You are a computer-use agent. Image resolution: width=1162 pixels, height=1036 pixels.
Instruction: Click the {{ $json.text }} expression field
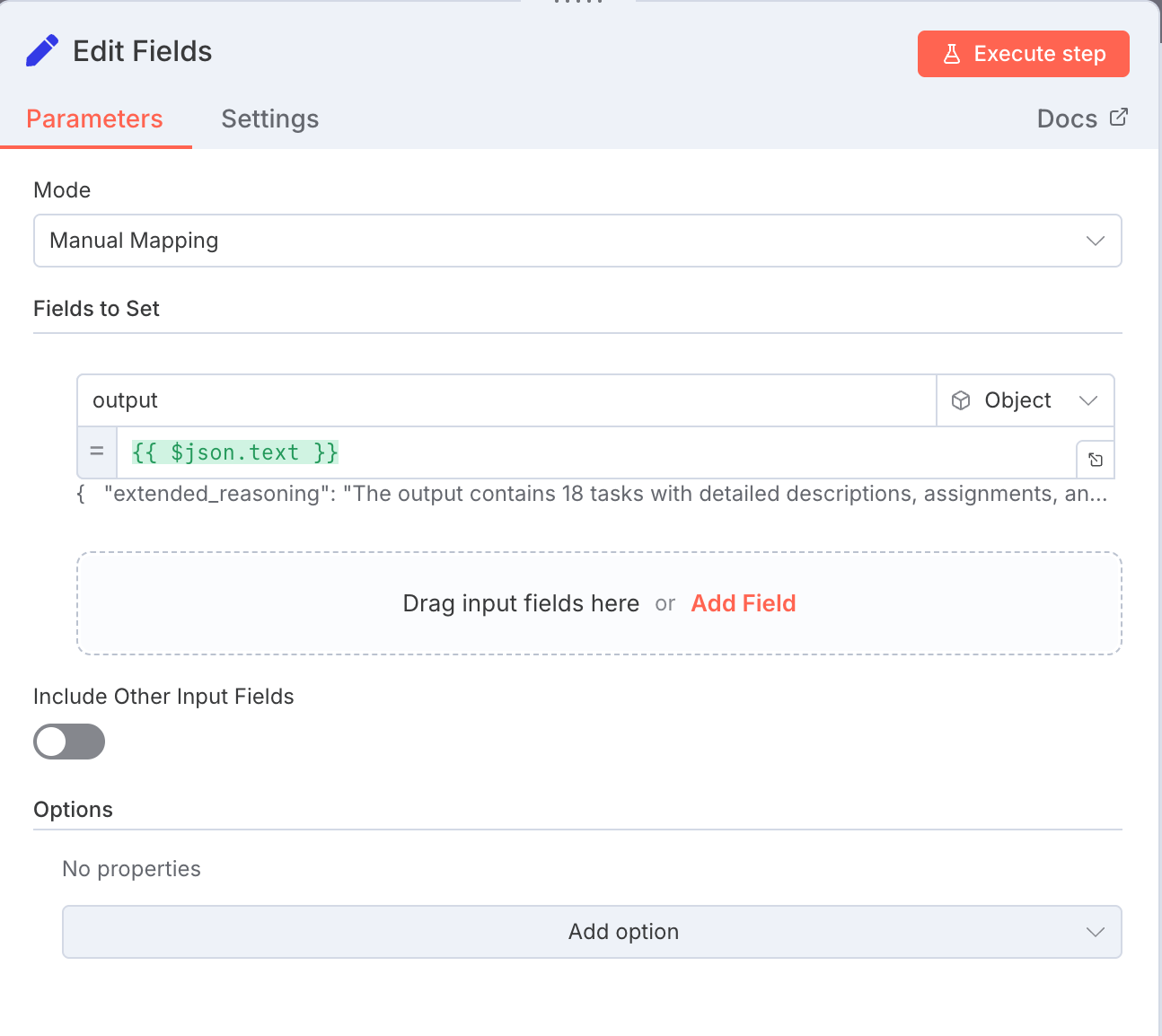click(593, 452)
